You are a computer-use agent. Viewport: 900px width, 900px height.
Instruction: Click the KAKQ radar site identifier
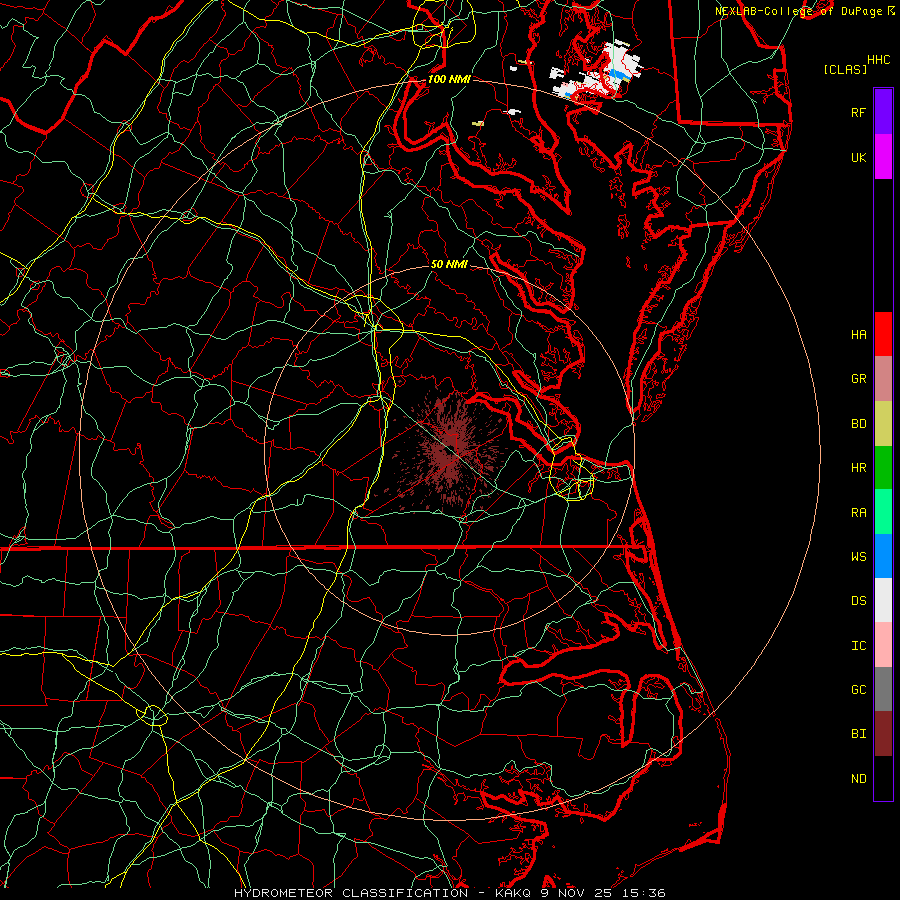(513, 893)
